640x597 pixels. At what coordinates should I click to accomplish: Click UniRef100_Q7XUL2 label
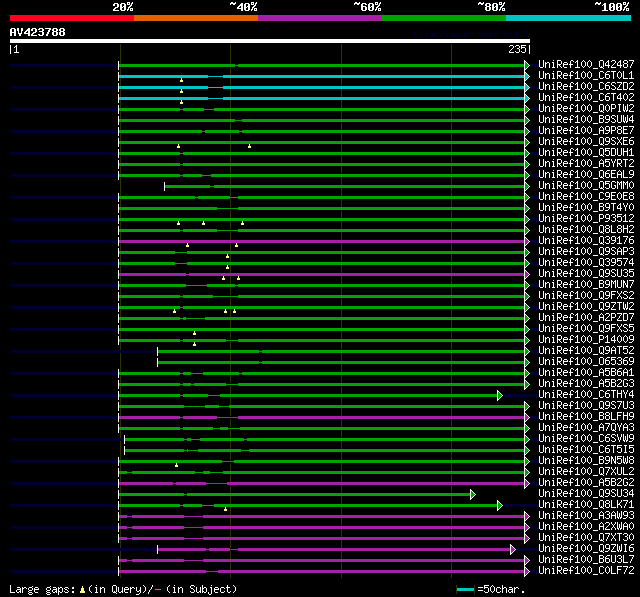(586, 472)
